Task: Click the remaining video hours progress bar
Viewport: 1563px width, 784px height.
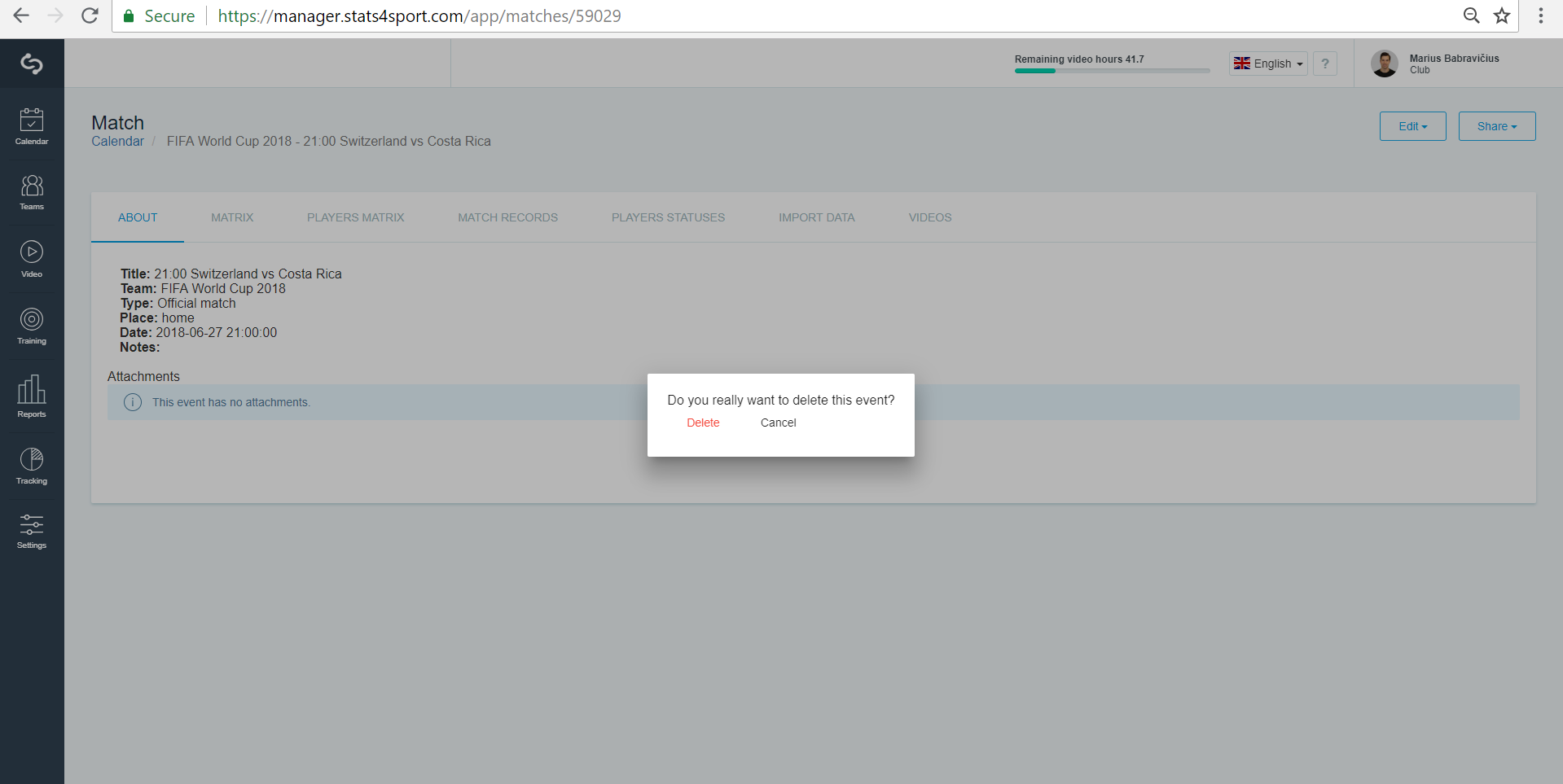Action: coord(1112,71)
